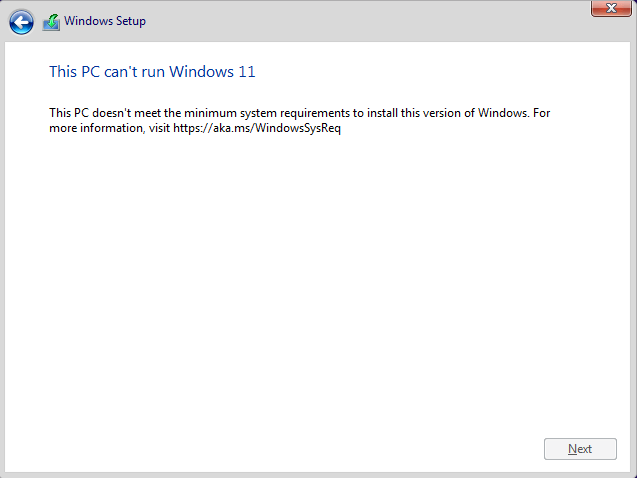Click the word "visit" before the URL
Viewport: 637px width, 478px height.
159,128
